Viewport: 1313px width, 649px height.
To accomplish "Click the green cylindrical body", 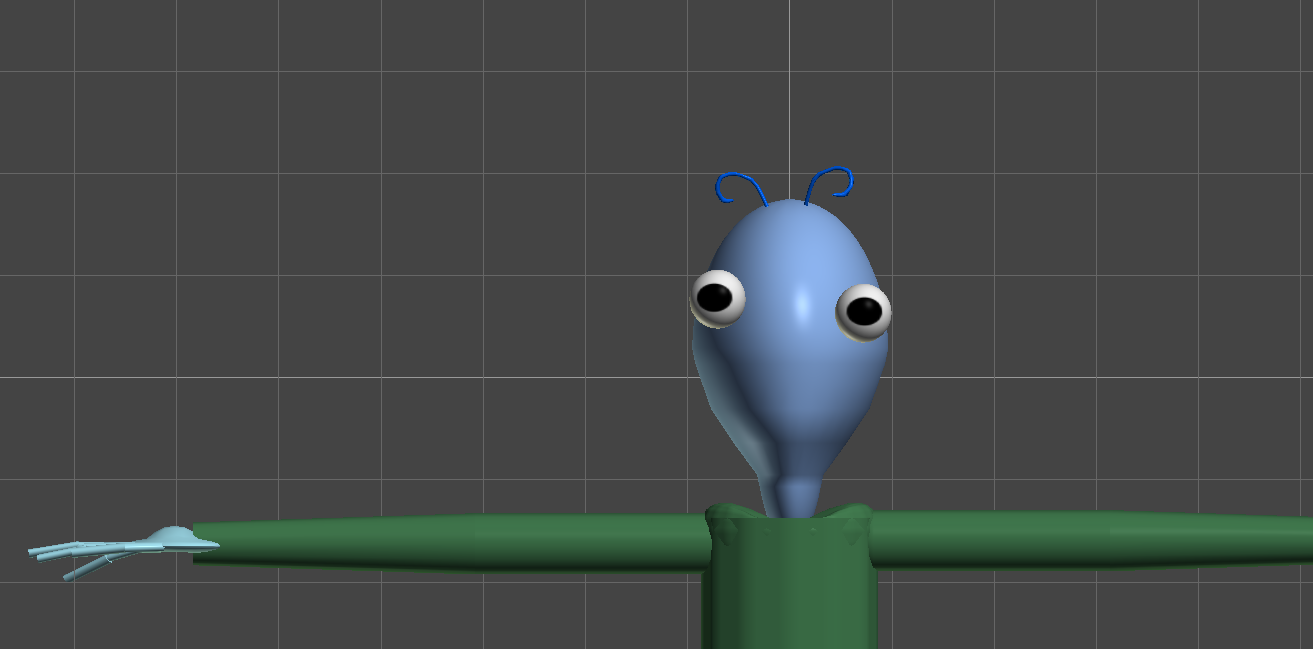I will [x=790, y=600].
